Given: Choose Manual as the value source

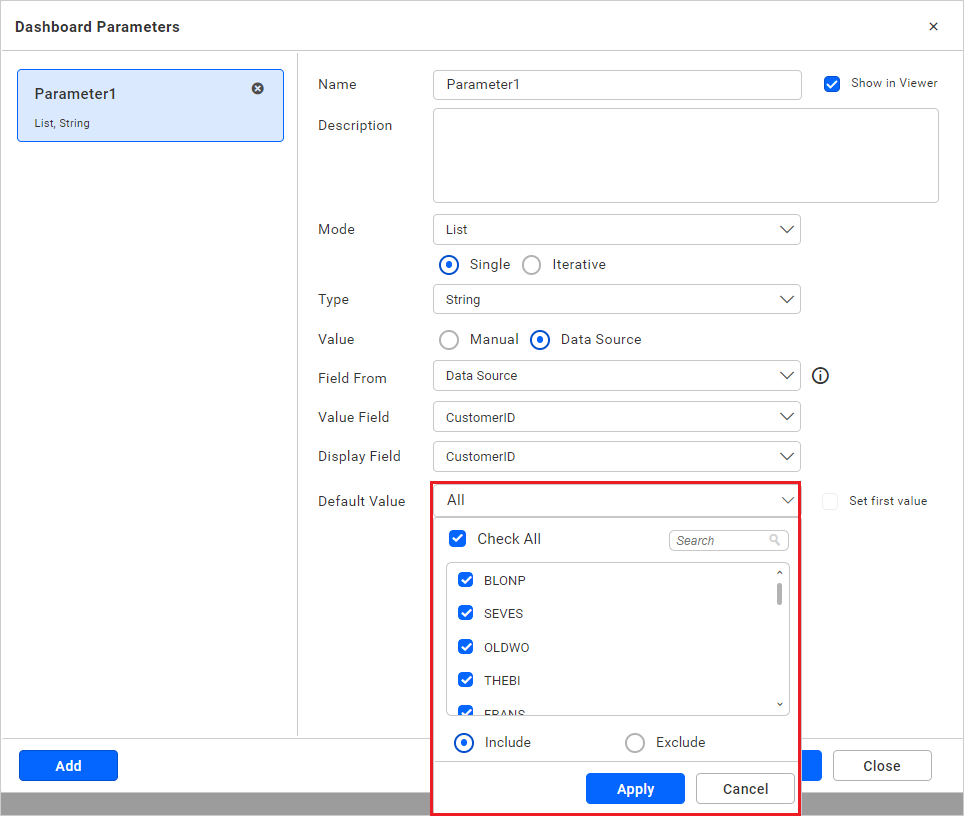Looking at the screenshot, I should pos(449,340).
